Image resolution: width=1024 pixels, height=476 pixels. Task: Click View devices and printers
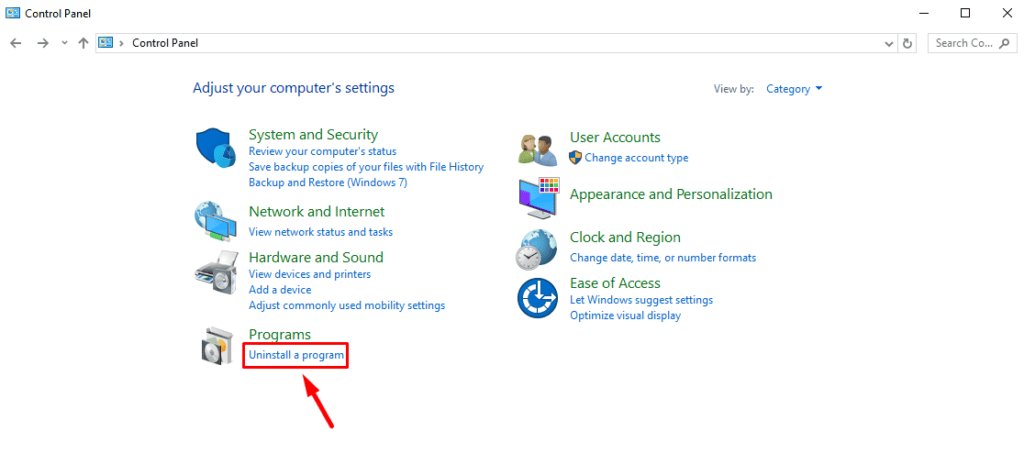[x=310, y=274]
